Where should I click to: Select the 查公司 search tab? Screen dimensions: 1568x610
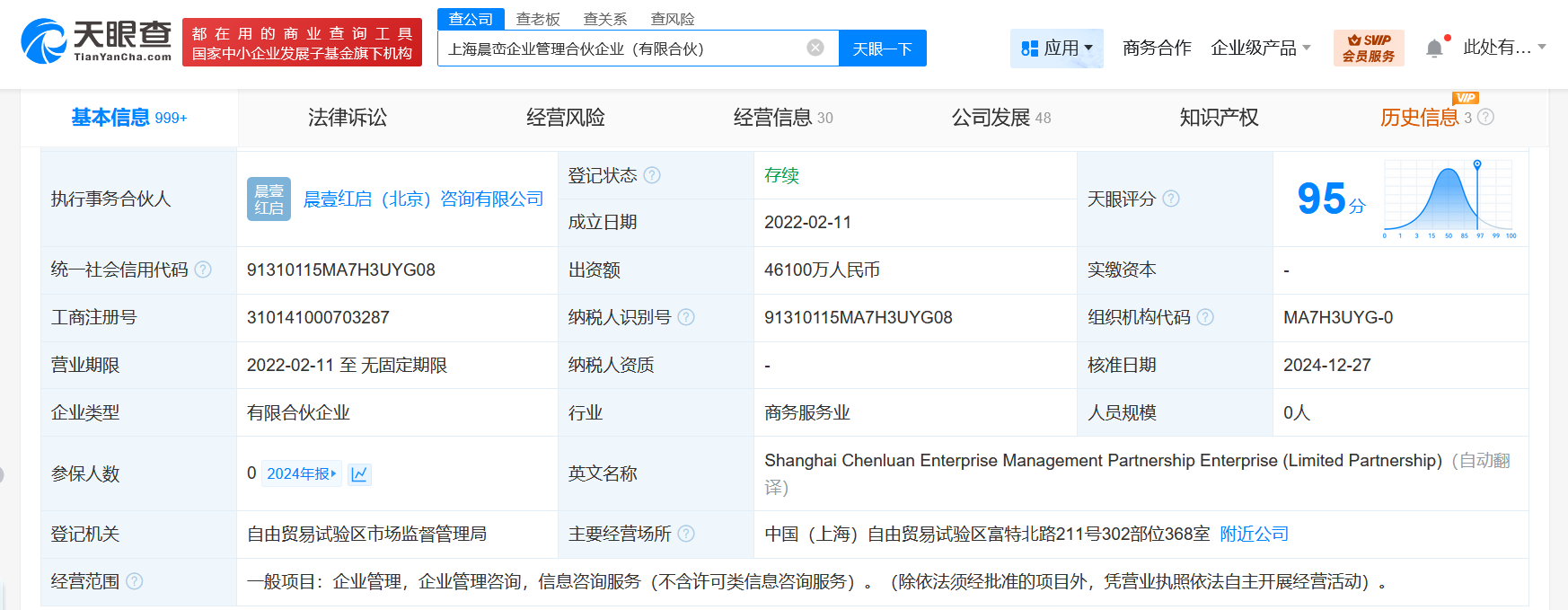471,19
